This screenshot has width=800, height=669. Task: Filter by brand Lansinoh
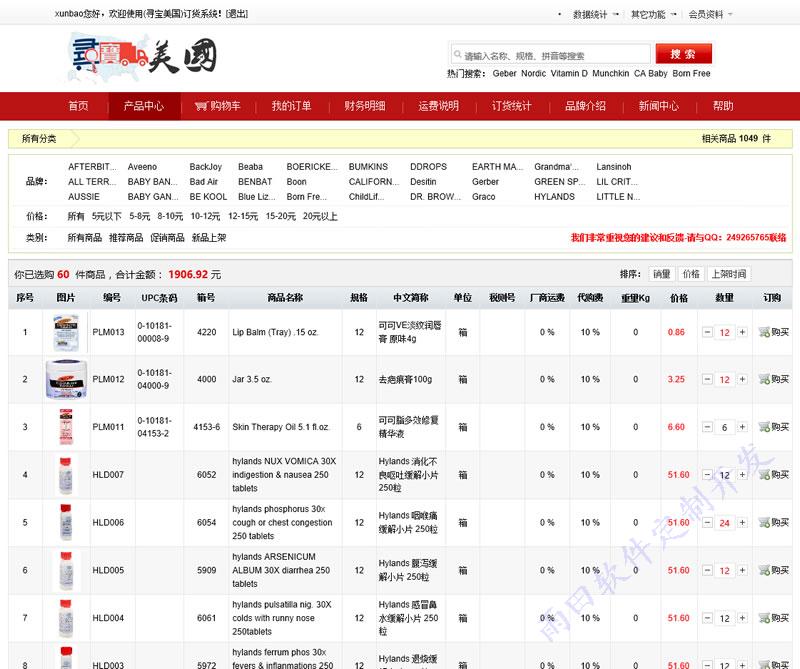(x=614, y=167)
